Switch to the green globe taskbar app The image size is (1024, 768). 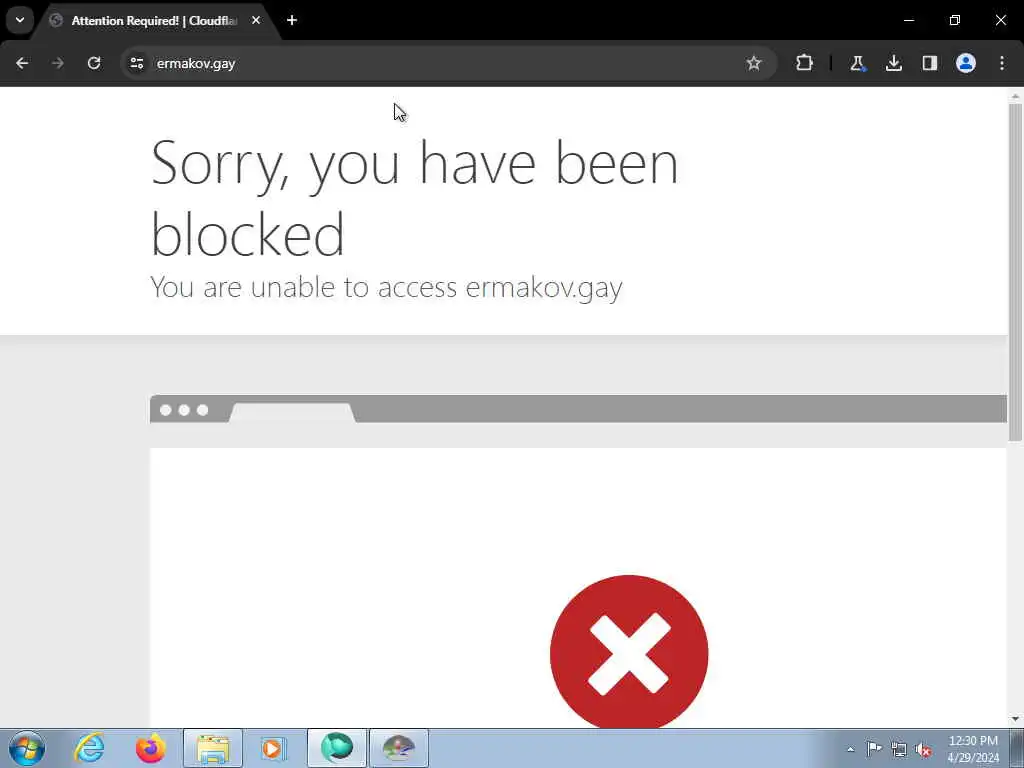(336, 748)
